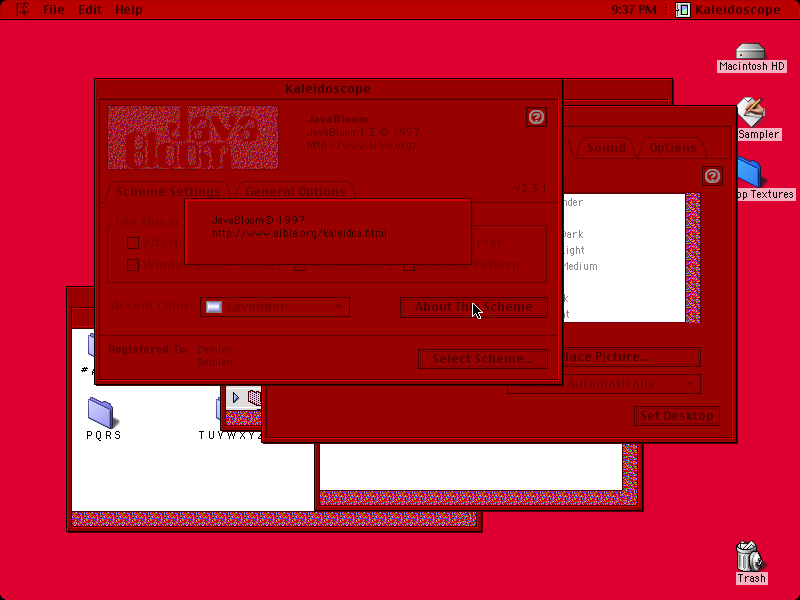The height and width of the screenshot is (600, 800).
Task: Click the vertical scrollbar of the middle window
Action: (x=631, y=467)
